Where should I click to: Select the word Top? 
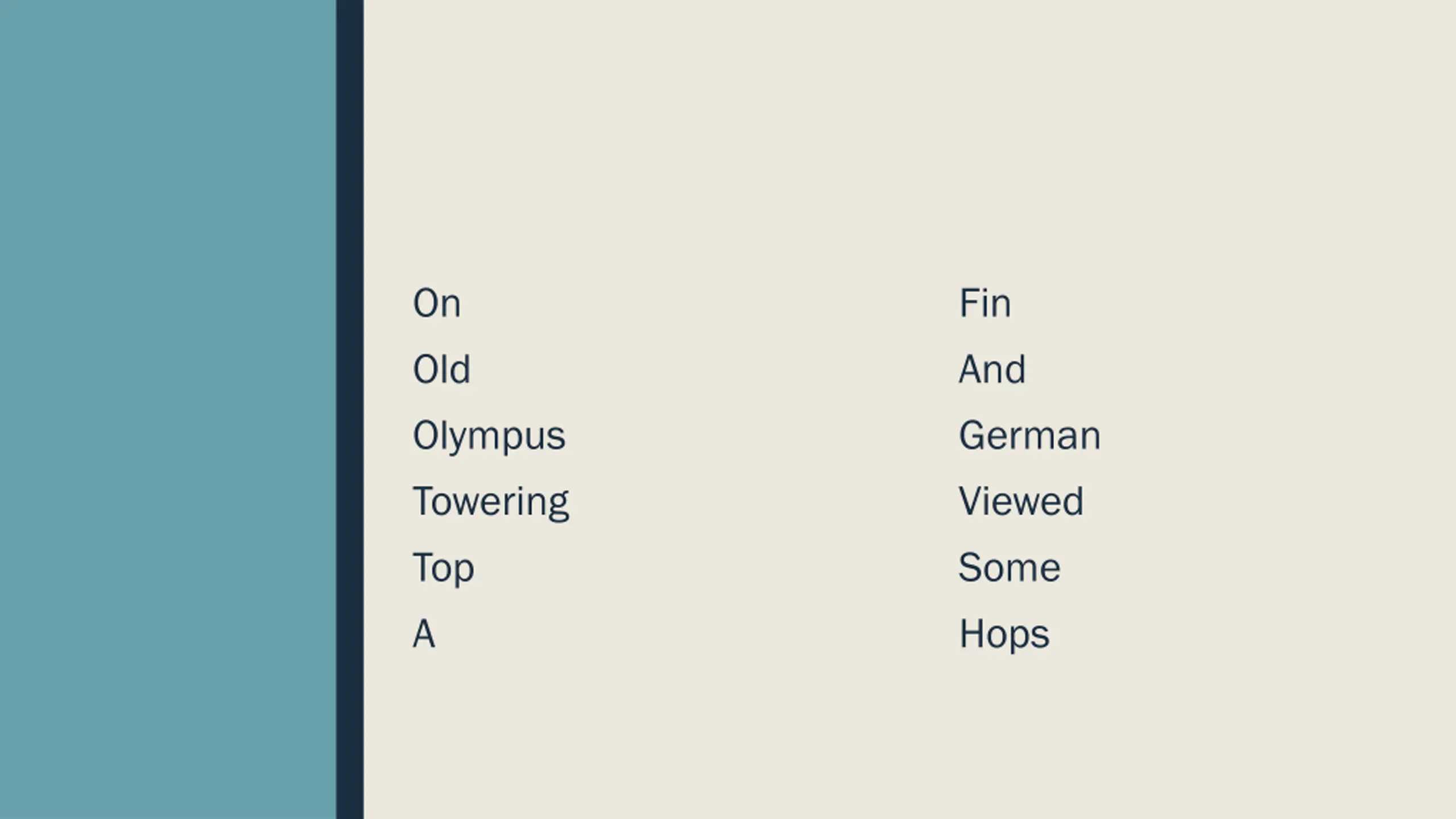(x=443, y=569)
